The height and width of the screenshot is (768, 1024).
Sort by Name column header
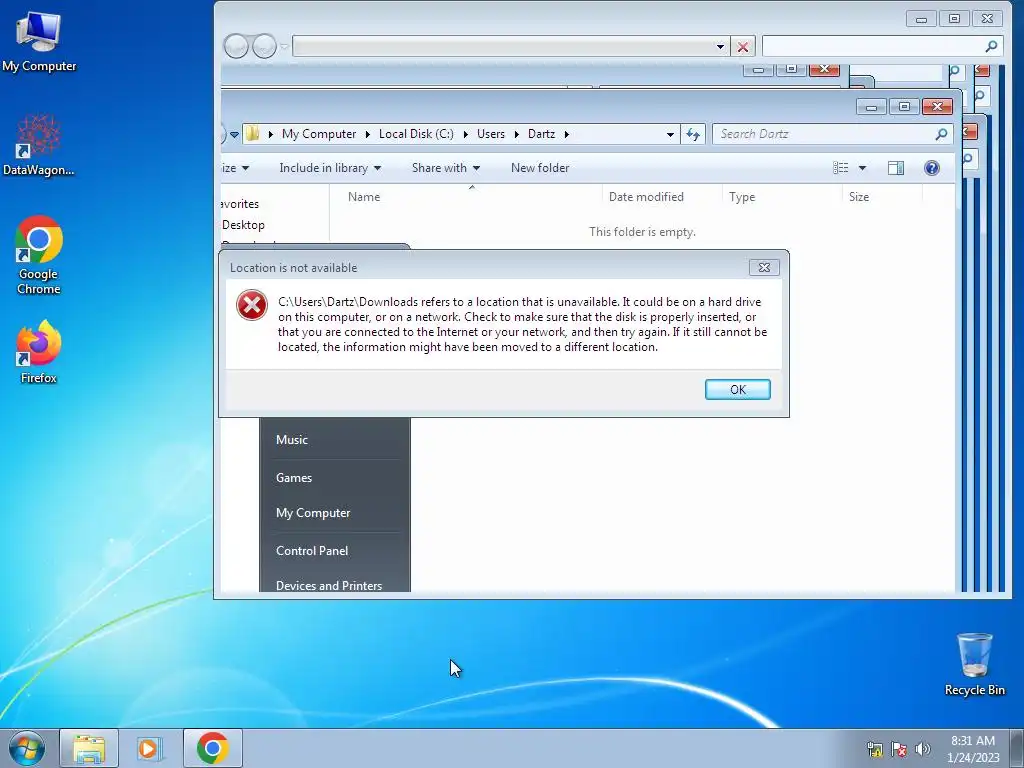[x=364, y=197]
